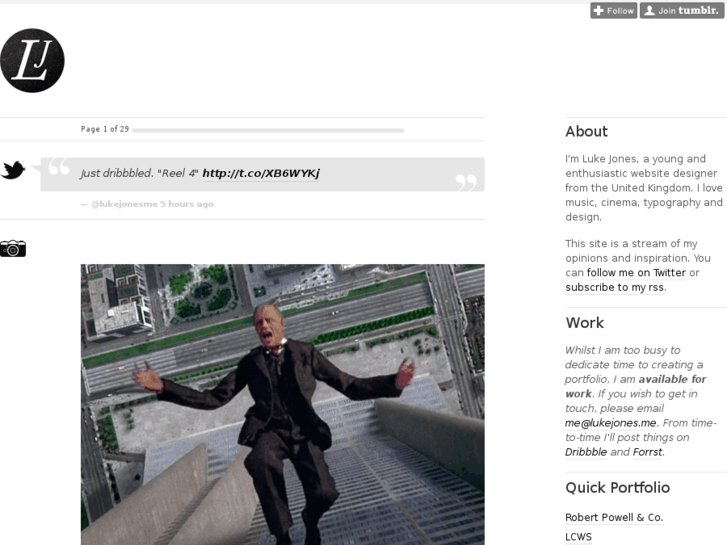Click the 5 hours ago timestamp
727x545 pixels.
[187, 204]
